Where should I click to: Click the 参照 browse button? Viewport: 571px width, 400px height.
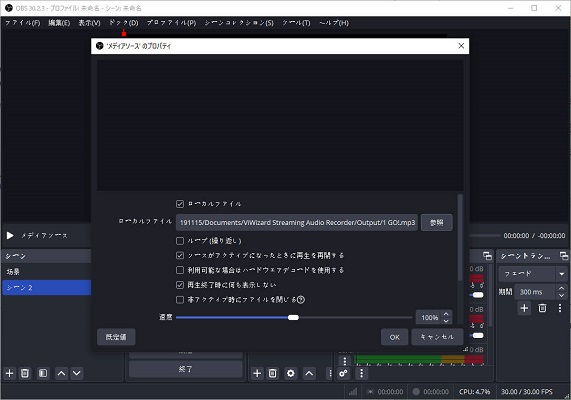437,222
